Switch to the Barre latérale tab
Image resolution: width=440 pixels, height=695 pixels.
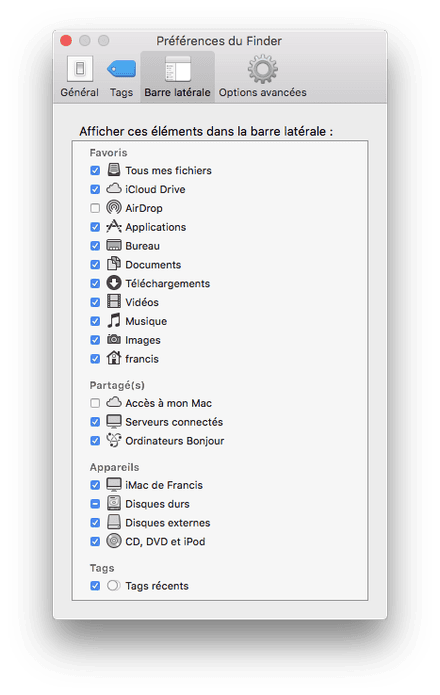coord(177,77)
